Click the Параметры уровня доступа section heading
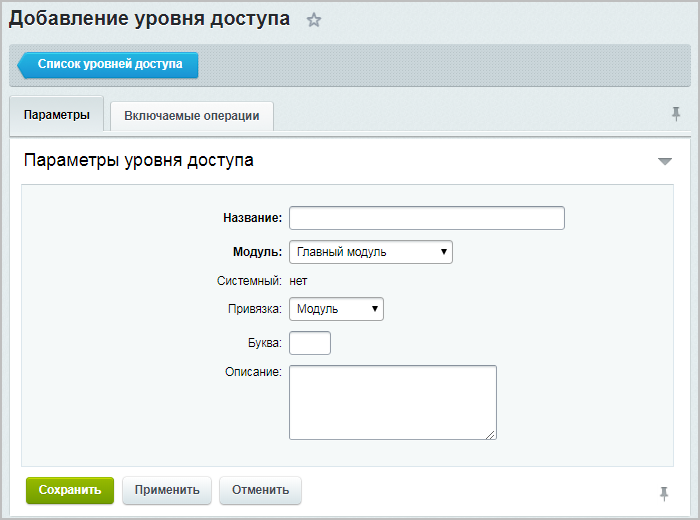The width and height of the screenshot is (700, 520). (138, 160)
